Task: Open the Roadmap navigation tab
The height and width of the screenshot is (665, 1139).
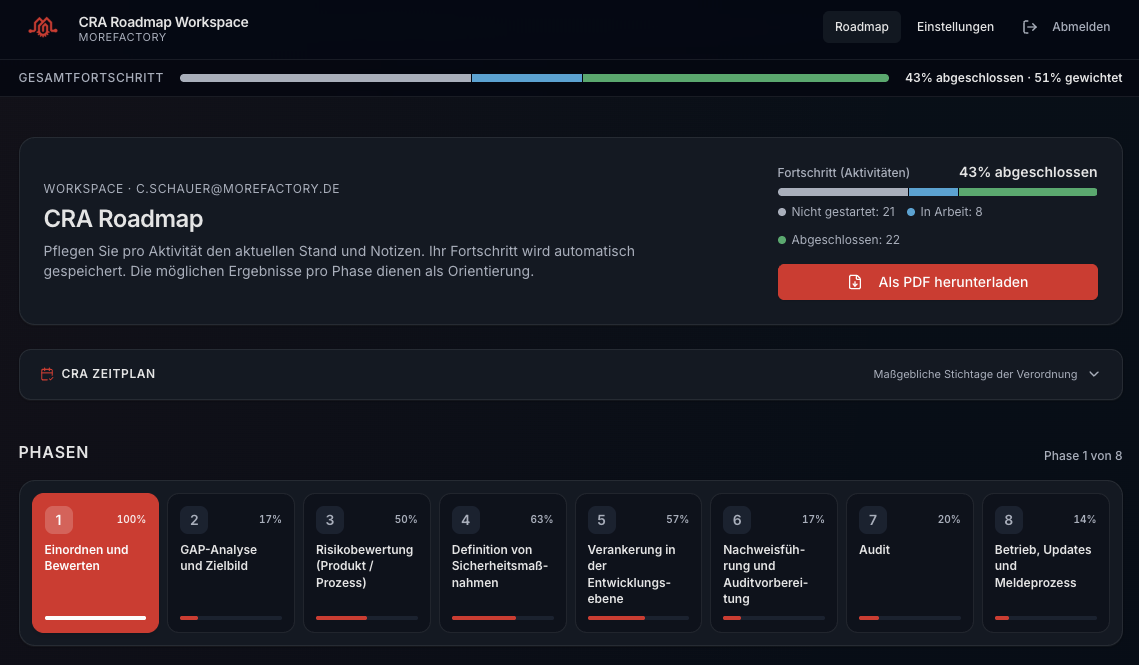Action: 862,27
